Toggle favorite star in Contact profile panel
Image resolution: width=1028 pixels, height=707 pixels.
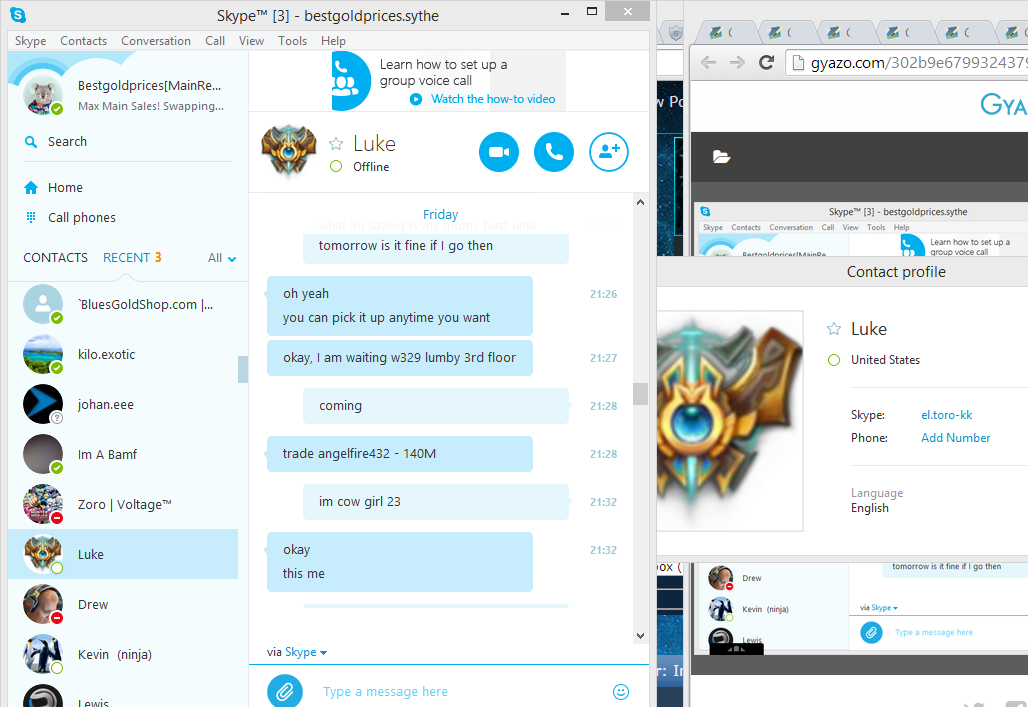(x=834, y=329)
